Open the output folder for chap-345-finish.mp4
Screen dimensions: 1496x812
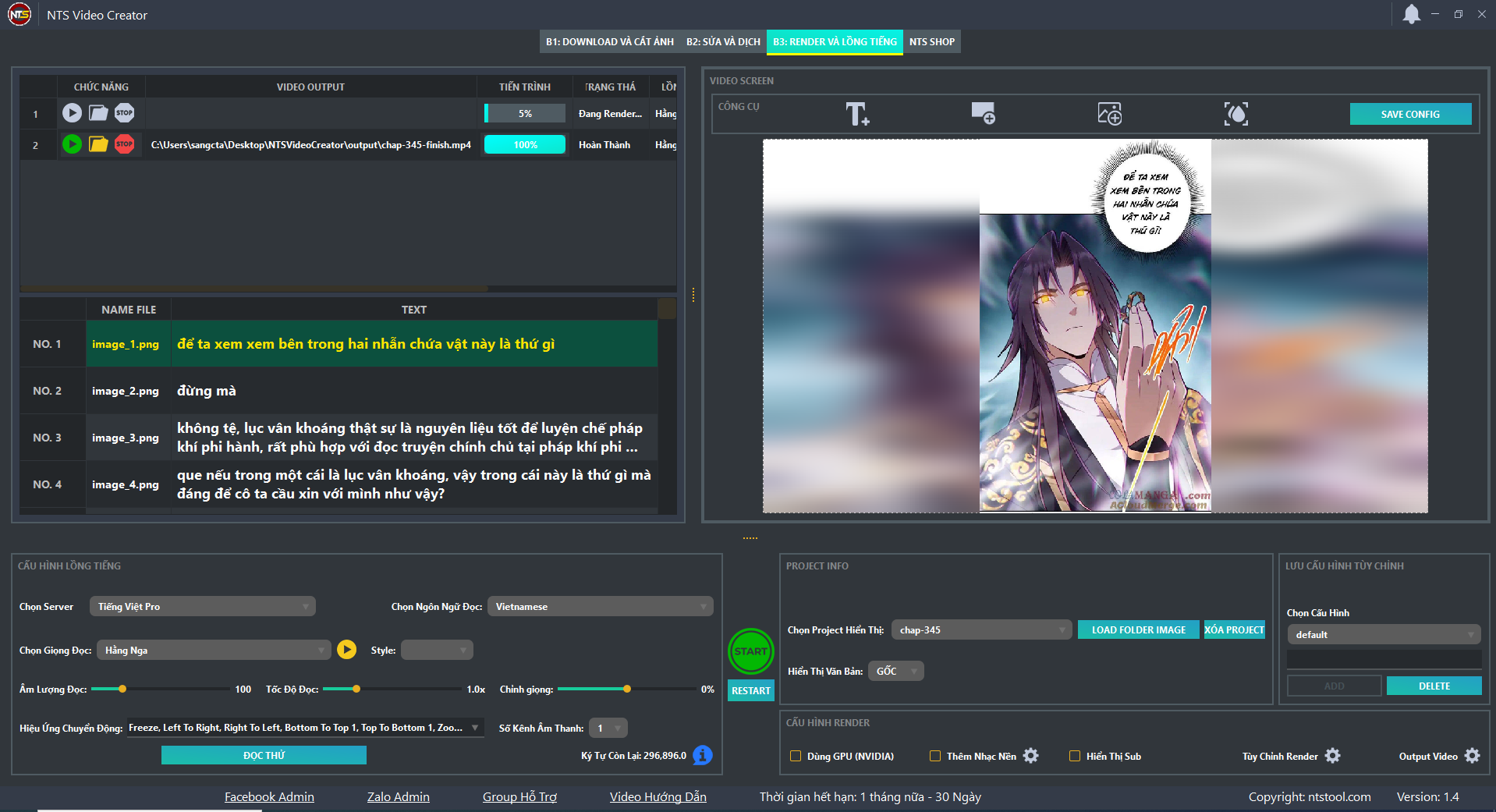[97, 144]
